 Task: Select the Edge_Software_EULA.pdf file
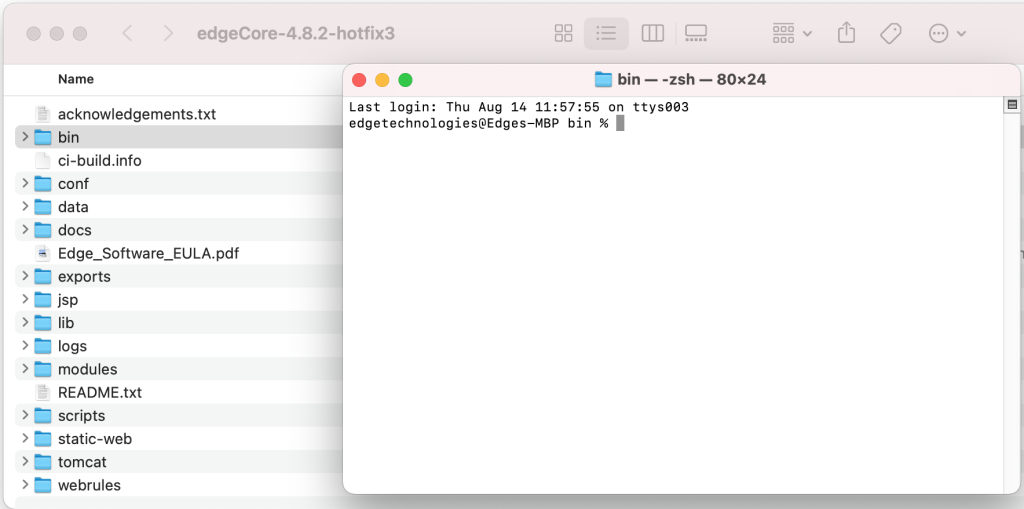[148, 253]
